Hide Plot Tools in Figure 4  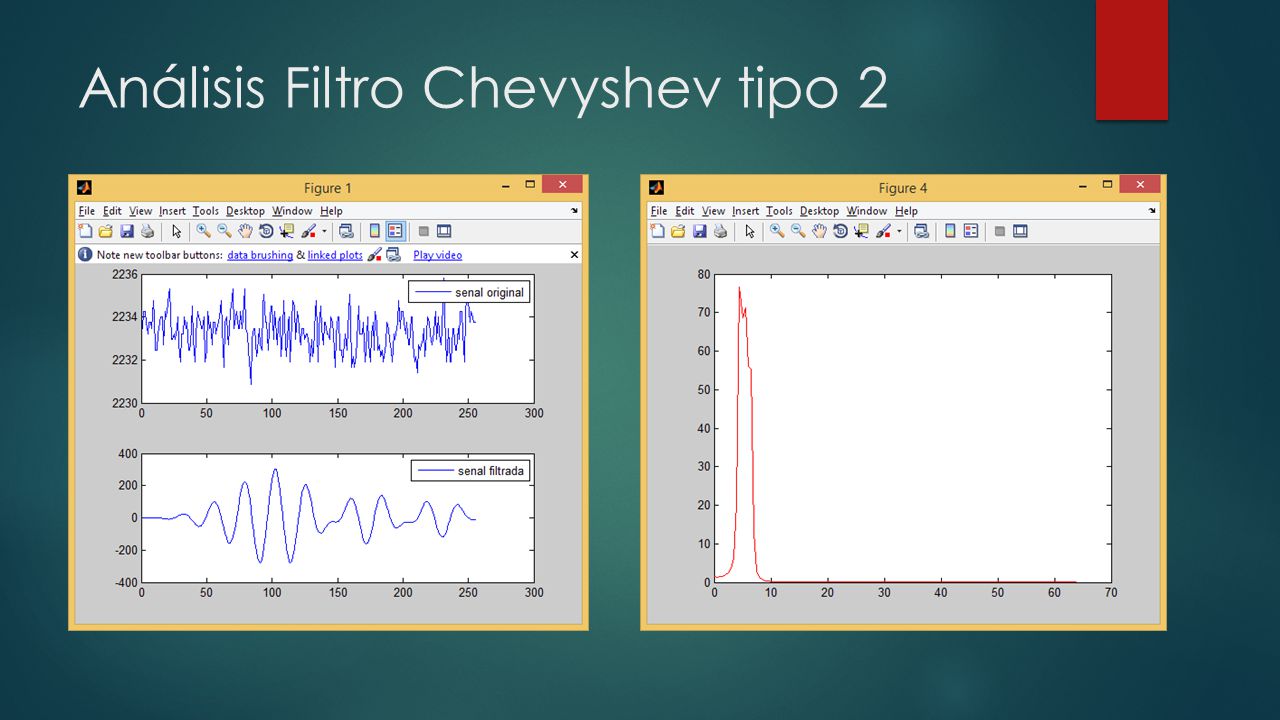click(x=999, y=231)
